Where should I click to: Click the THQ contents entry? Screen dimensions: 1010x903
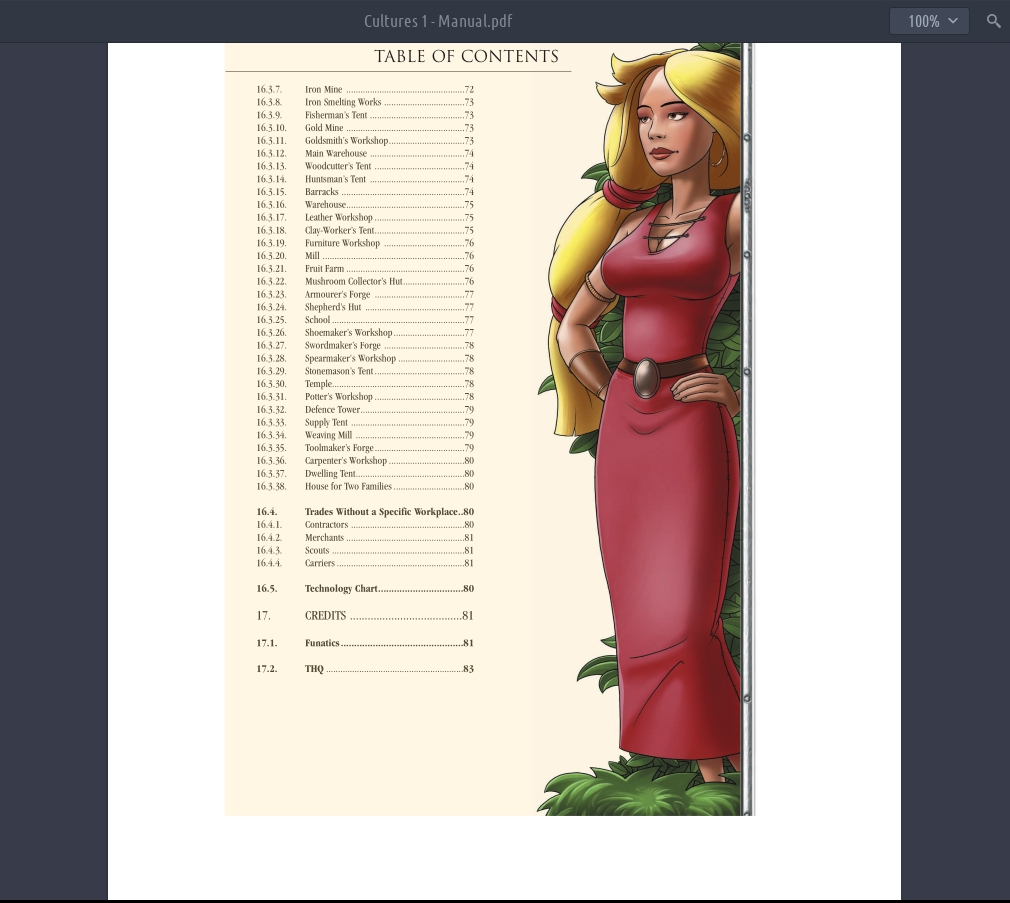click(x=314, y=669)
